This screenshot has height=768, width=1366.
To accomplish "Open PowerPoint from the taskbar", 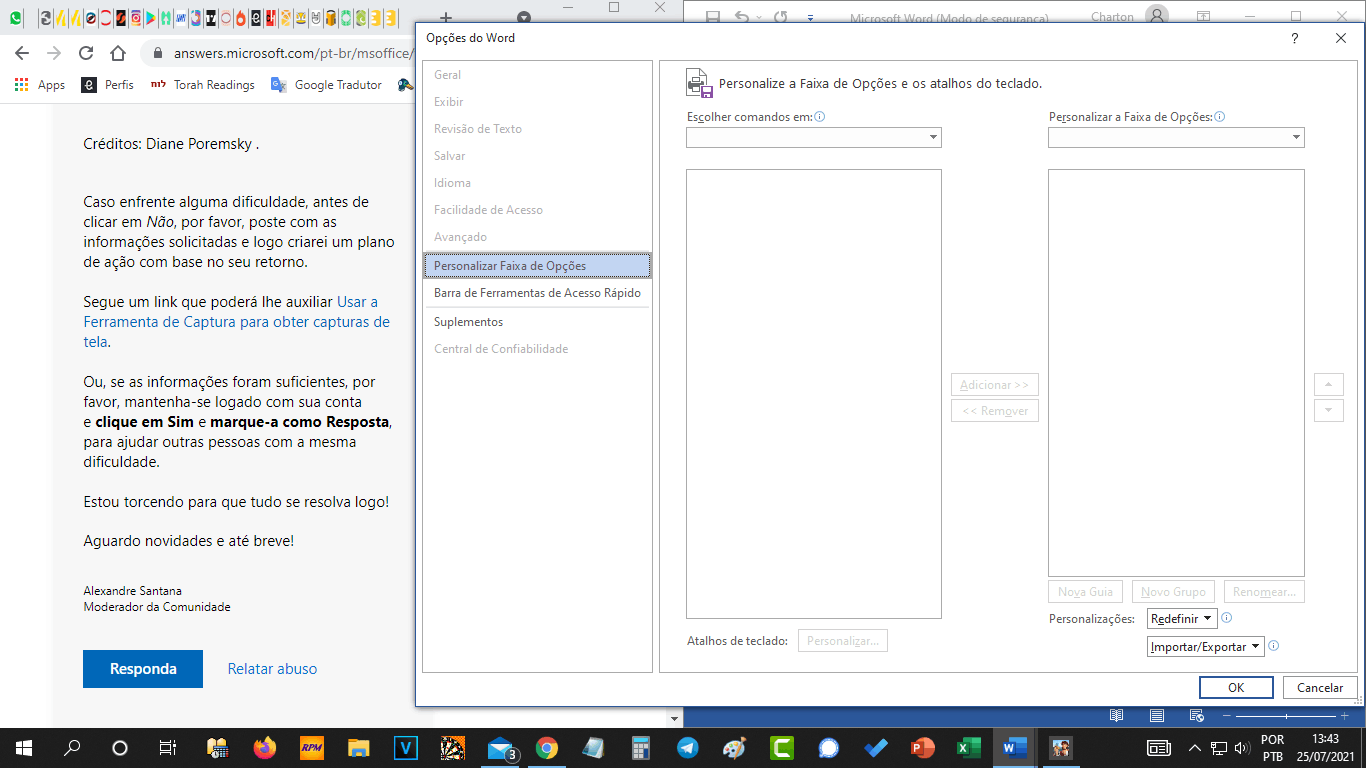I will [922, 748].
